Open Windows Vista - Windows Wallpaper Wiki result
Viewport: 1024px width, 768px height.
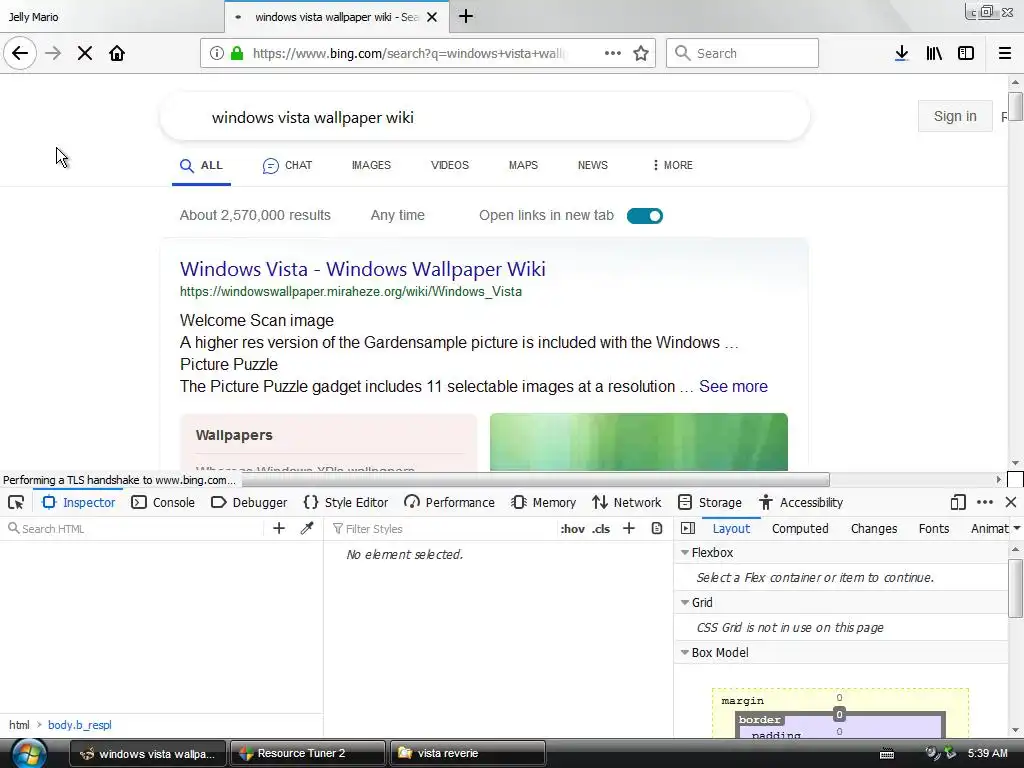click(x=362, y=269)
